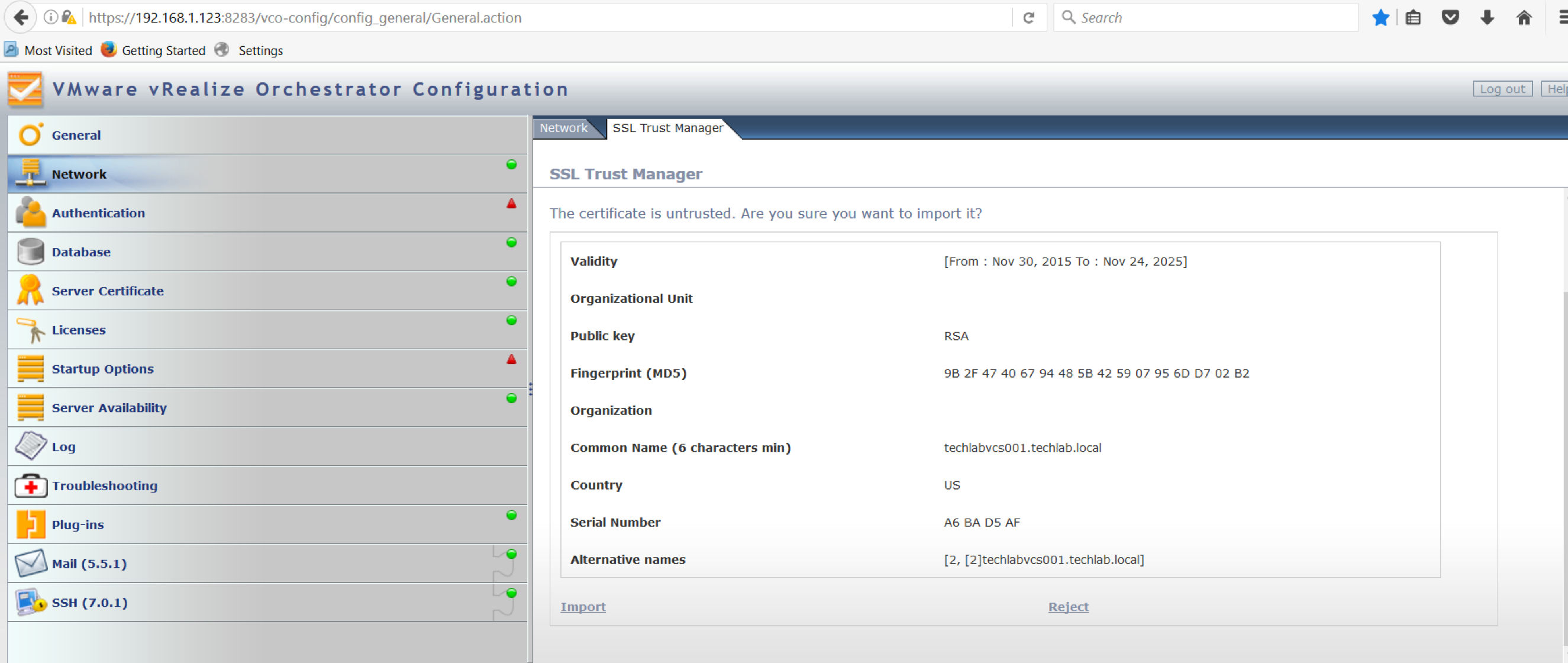Reload the page with refresh icon
This screenshot has width=1568, height=663.
(1029, 18)
